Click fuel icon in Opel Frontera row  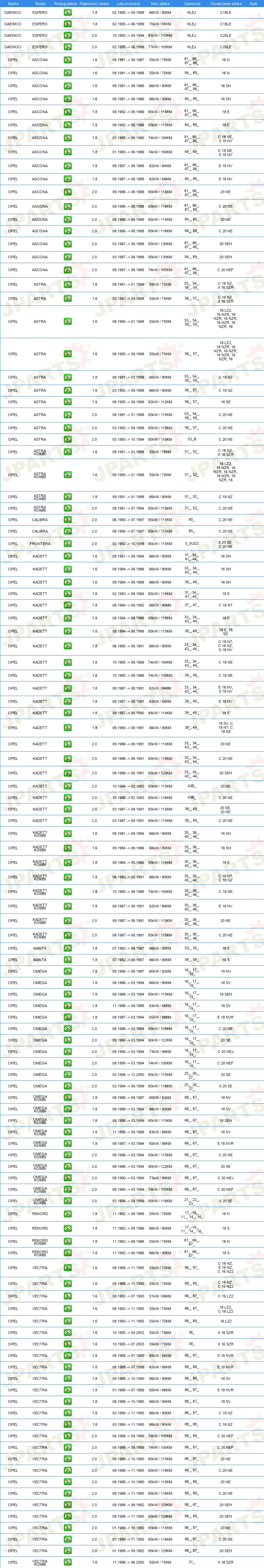pos(68,544)
